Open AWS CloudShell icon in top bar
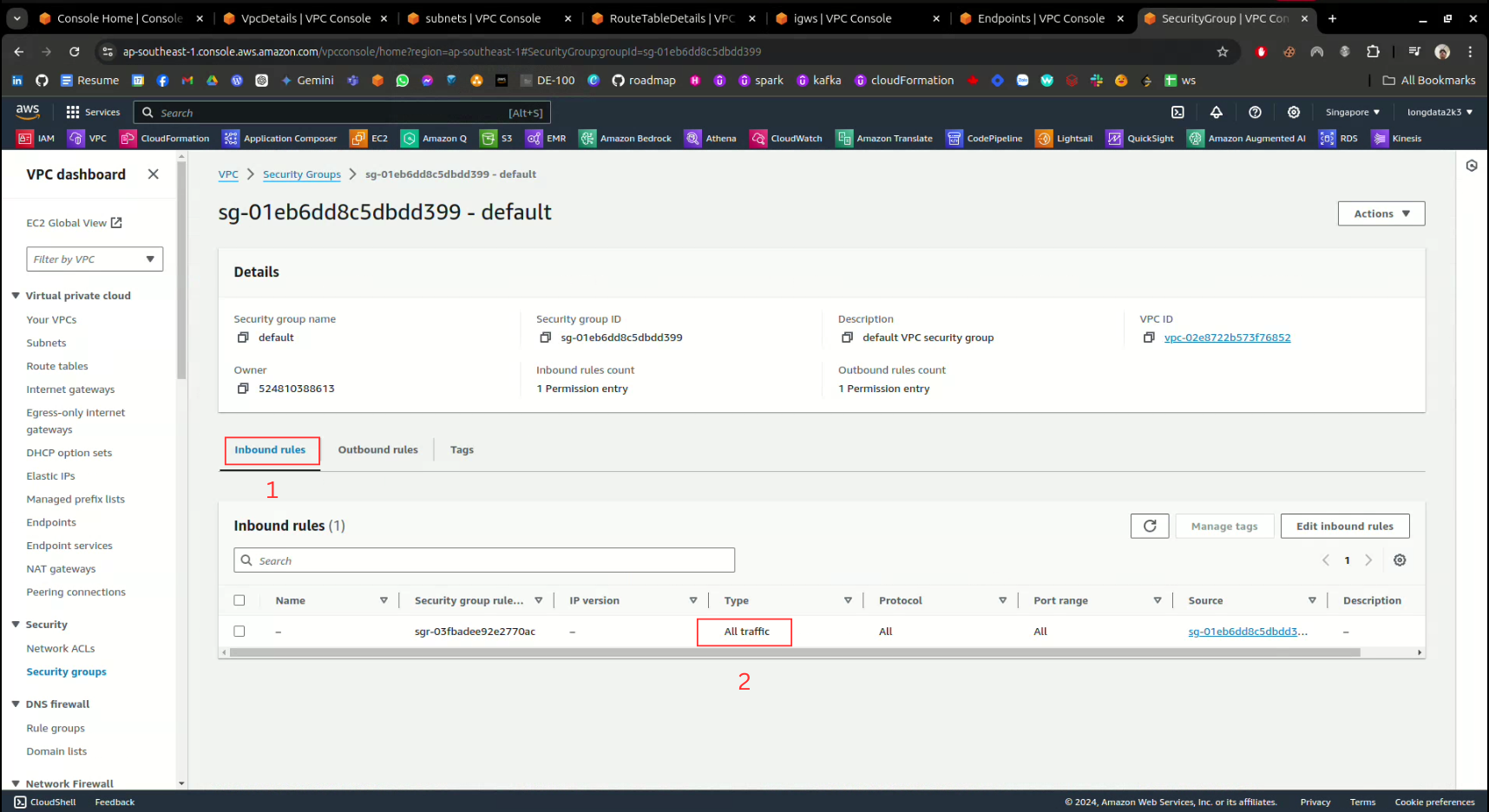This screenshot has height=812, width=1489. click(x=1177, y=112)
